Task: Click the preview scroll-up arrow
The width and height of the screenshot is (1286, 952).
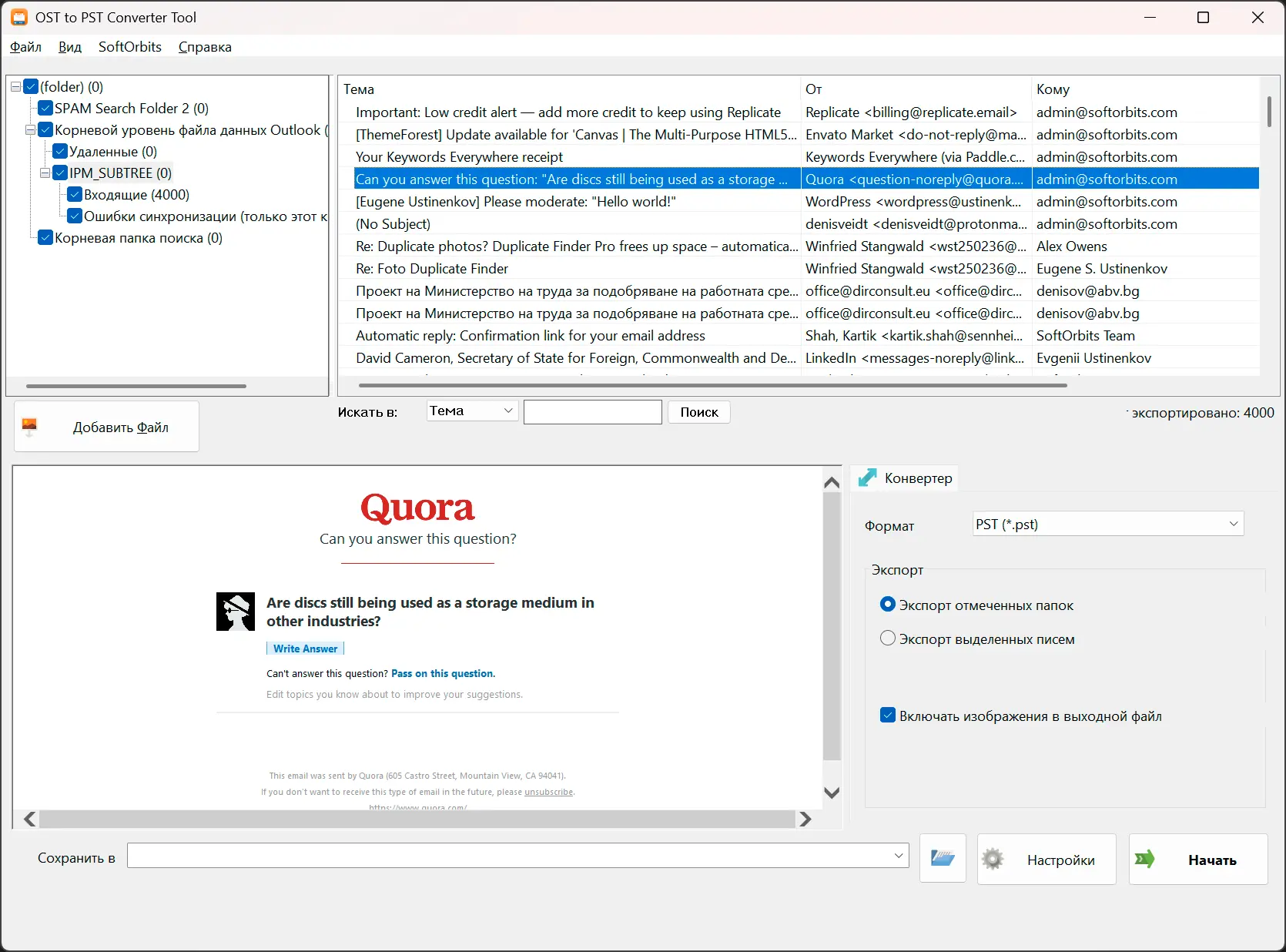Action: click(832, 482)
